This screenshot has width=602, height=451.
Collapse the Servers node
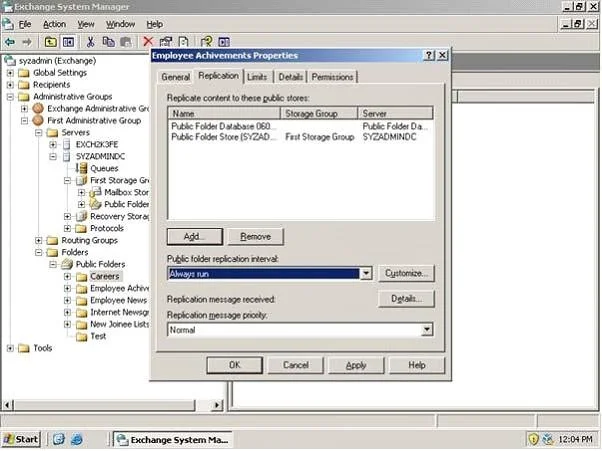coord(38,132)
